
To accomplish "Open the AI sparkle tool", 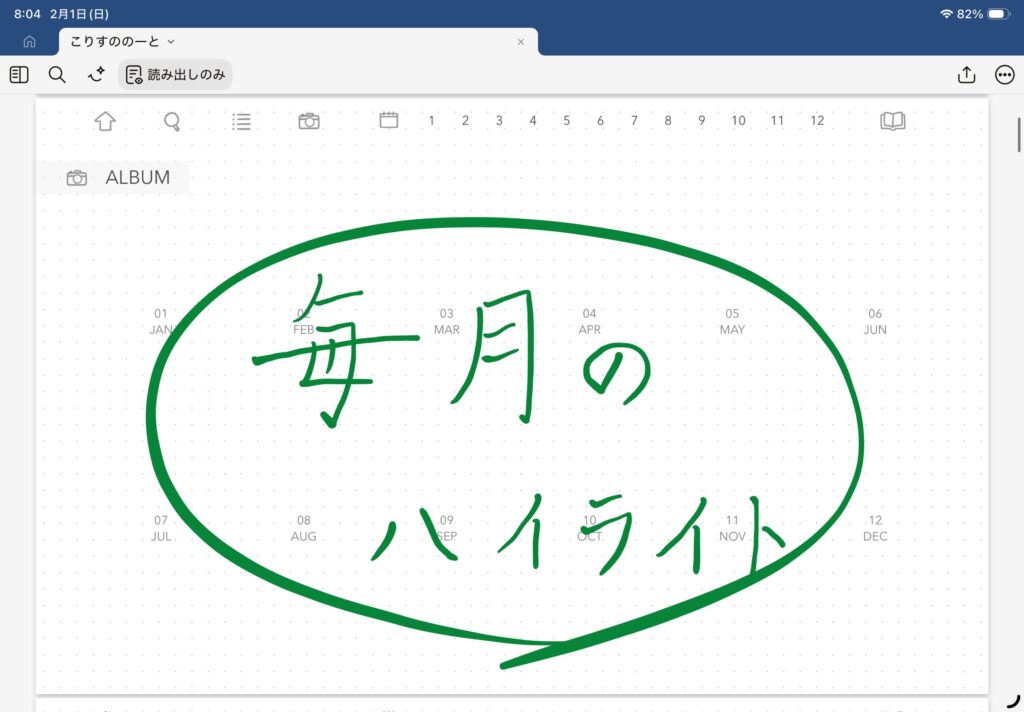I will pos(96,75).
